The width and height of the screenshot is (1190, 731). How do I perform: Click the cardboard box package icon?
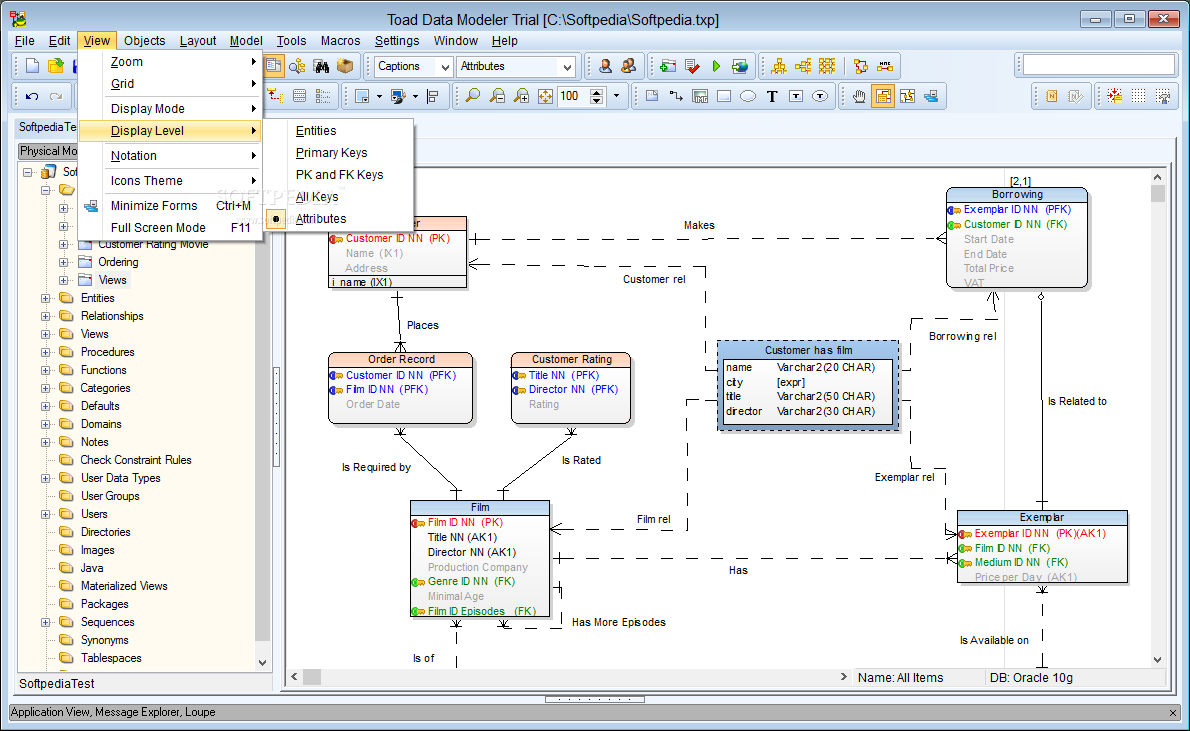coord(345,66)
